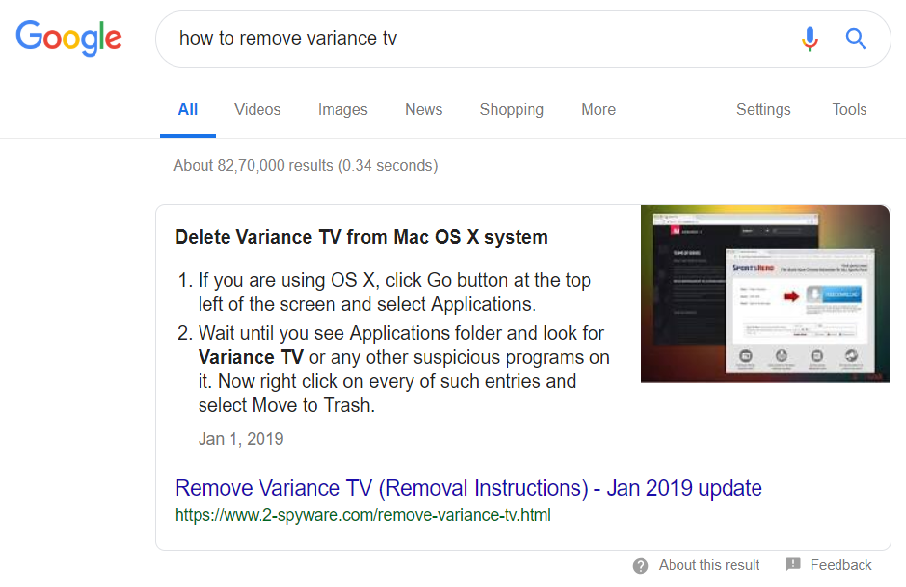Focus the search box containing the variance tv query

point(480,39)
